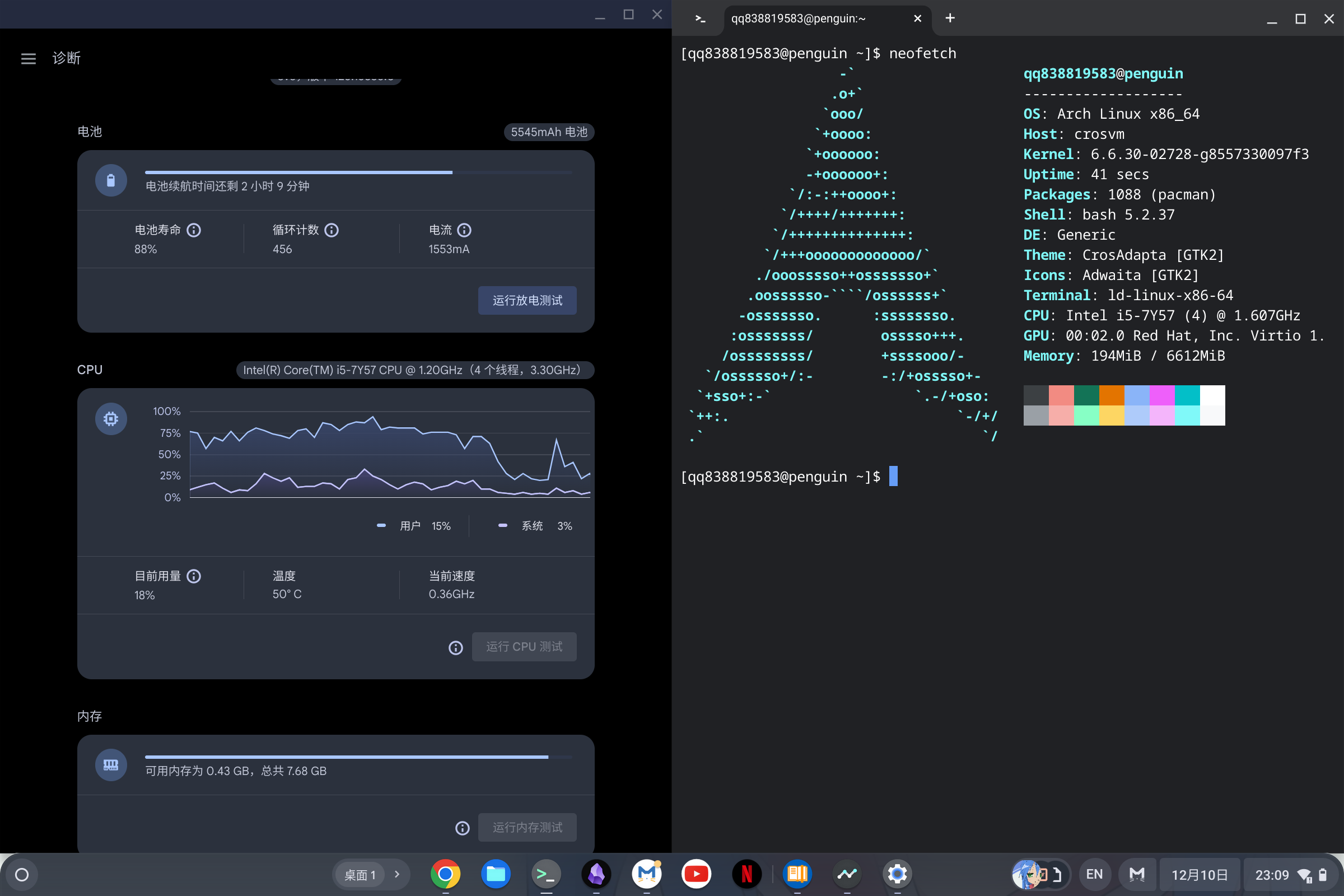This screenshot has width=1344, height=896.
Task: Open the Diagnostics hamburger navigation menu
Action: coord(28,58)
